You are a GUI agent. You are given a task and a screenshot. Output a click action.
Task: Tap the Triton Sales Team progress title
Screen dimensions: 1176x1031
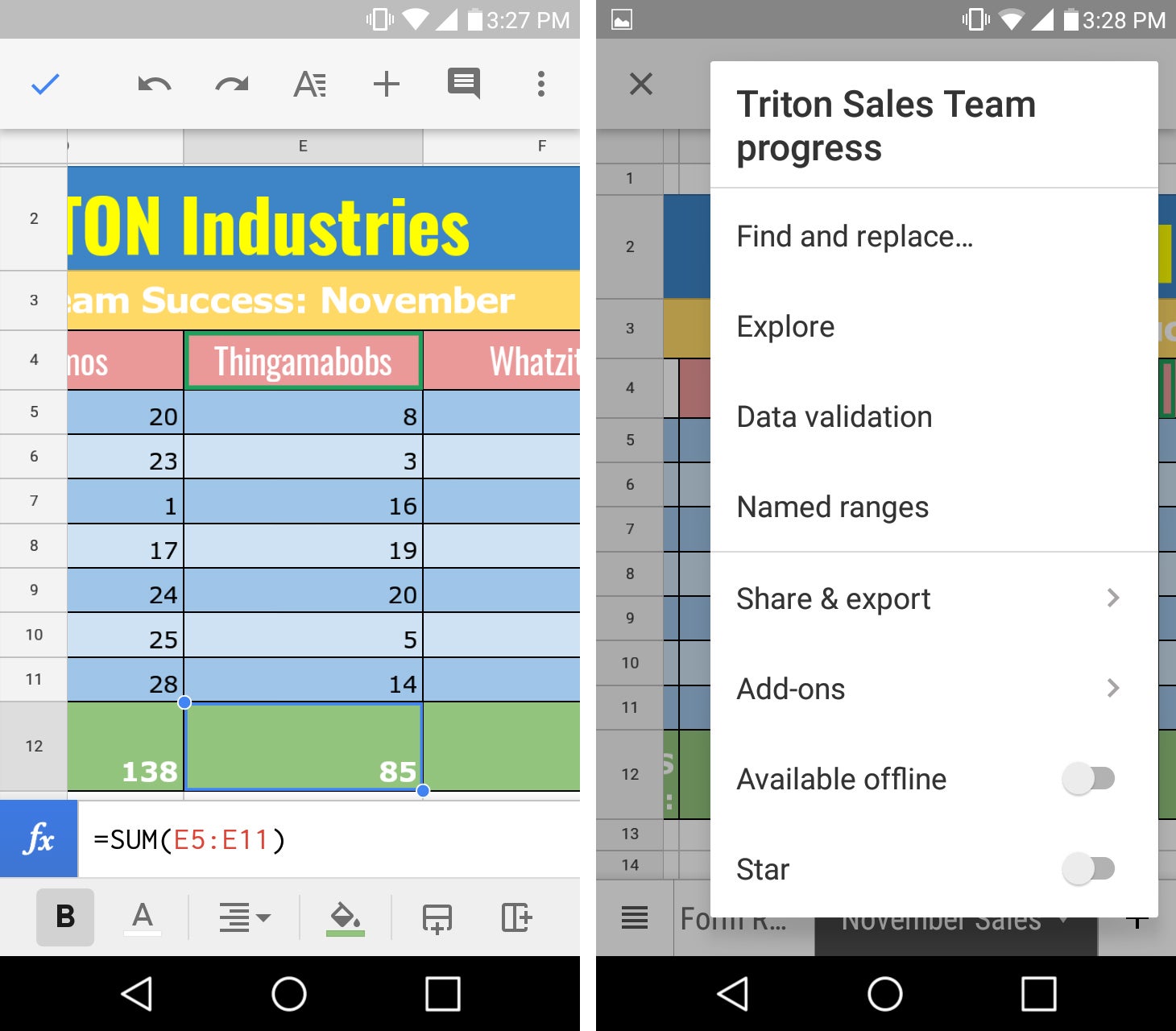point(886,126)
